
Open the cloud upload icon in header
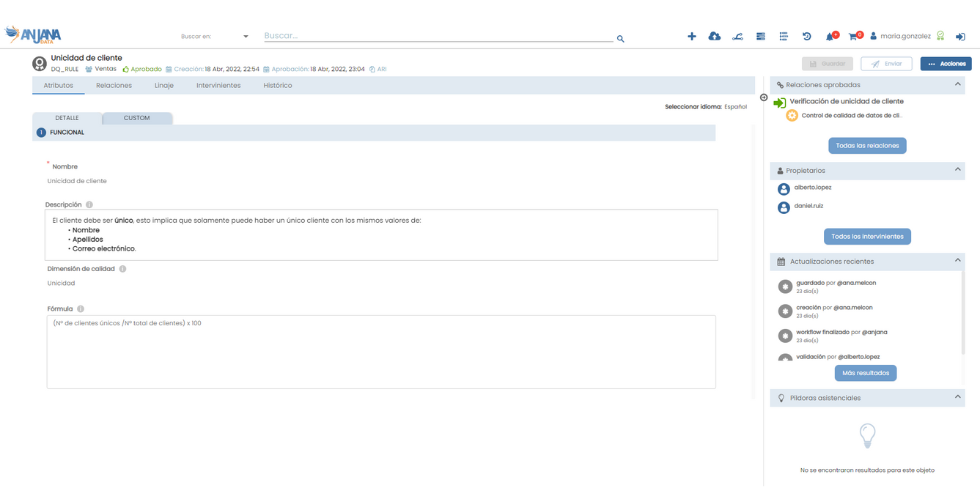click(x=714, y=37)
